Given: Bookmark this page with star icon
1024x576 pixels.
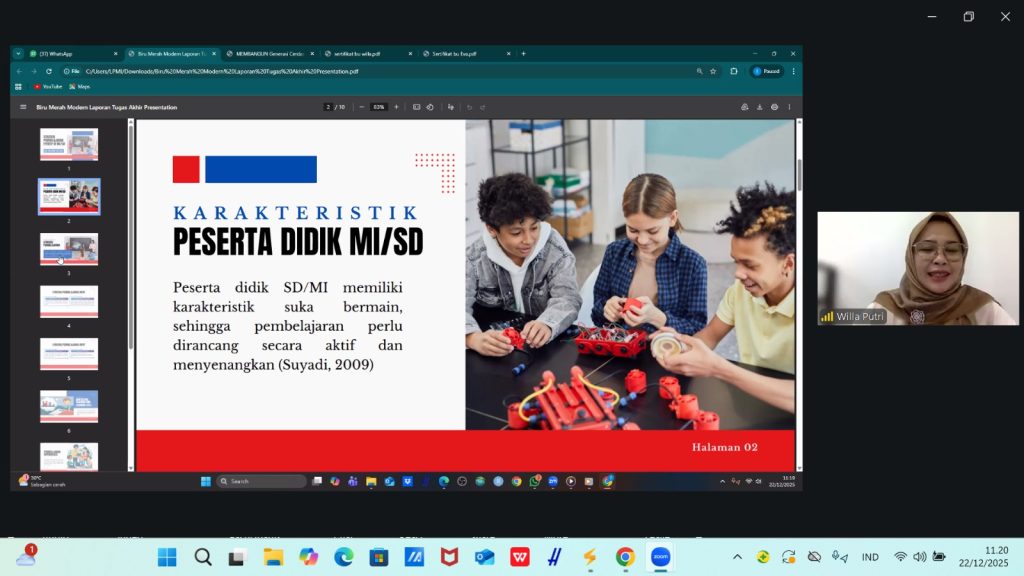Looking at the screenshot, I should (x=713, y=71).
